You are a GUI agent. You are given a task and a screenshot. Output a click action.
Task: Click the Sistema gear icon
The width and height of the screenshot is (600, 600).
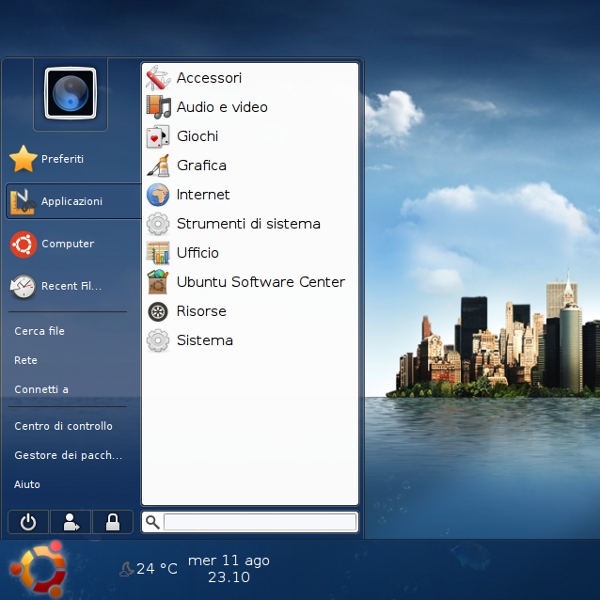[158, 341]
